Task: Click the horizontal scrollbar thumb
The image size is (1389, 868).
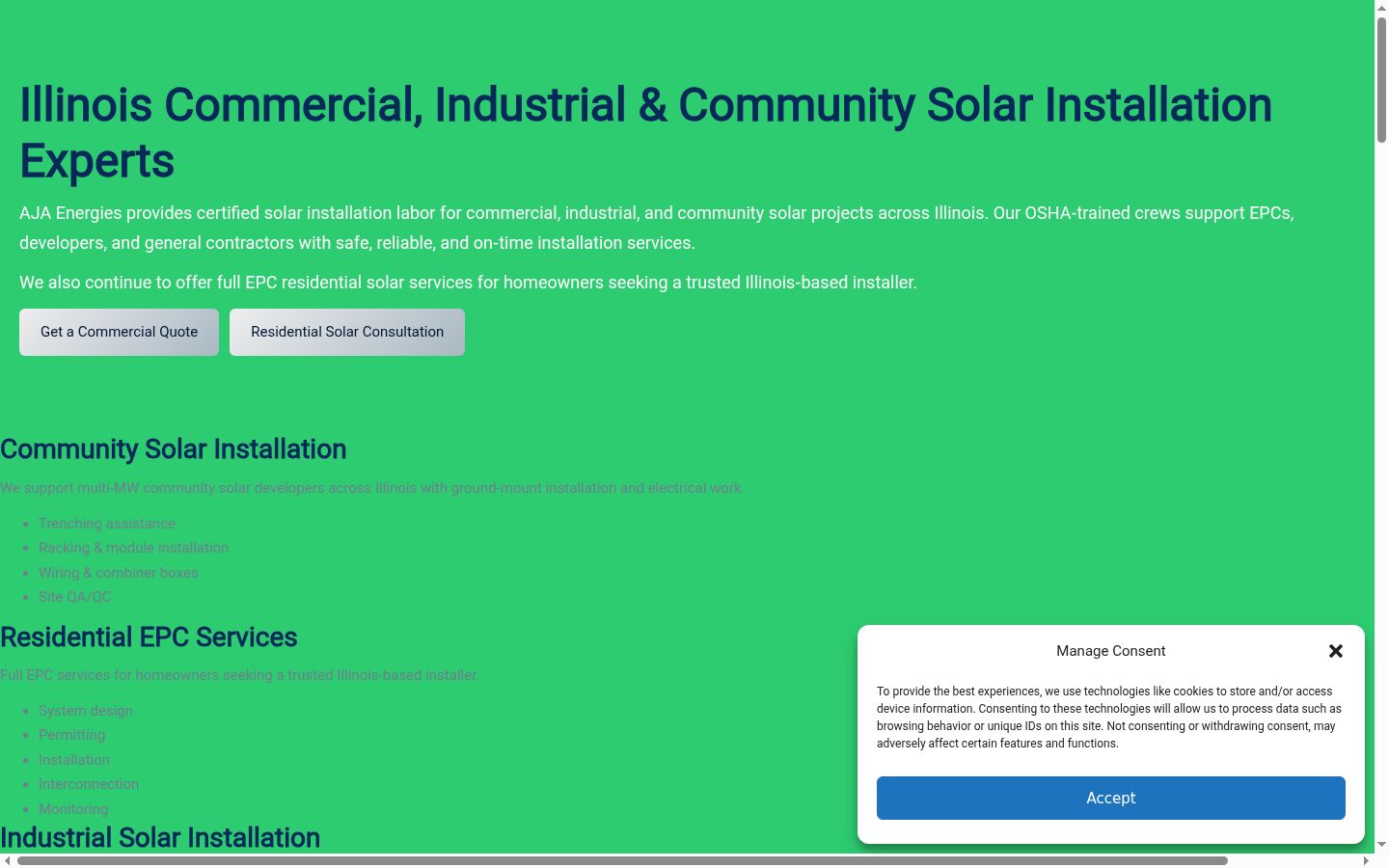Action: tap(622, 860)
